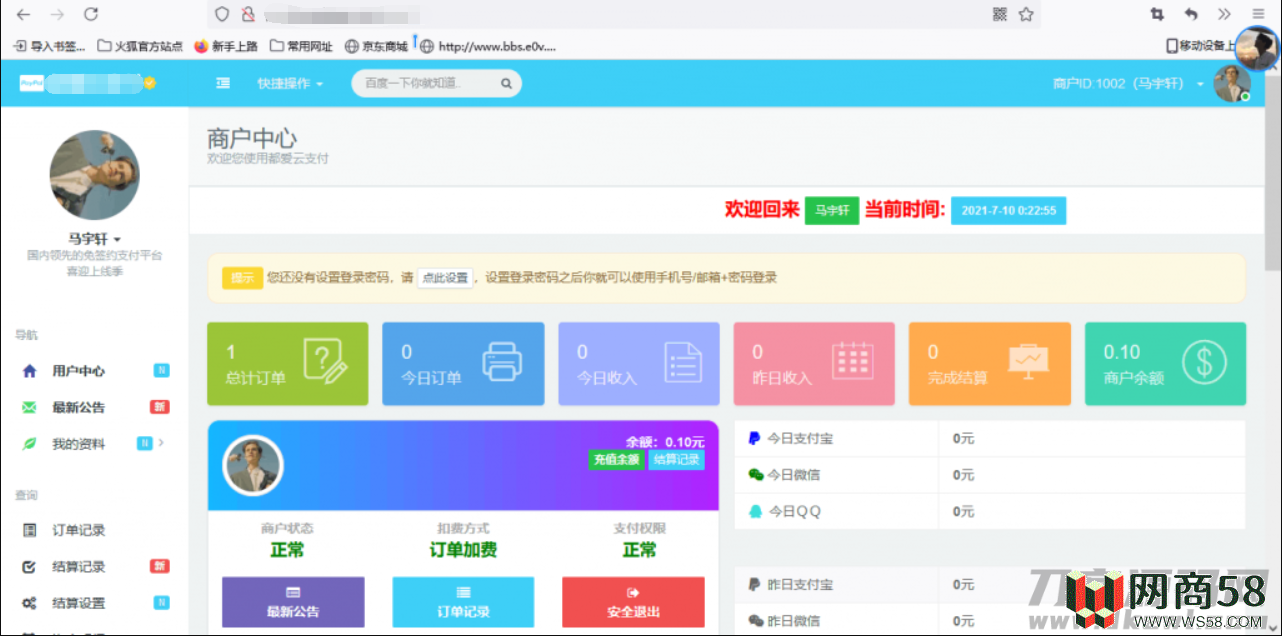
Task: Open 结算设置 in the sidebar
Action: tap(78, 603)
